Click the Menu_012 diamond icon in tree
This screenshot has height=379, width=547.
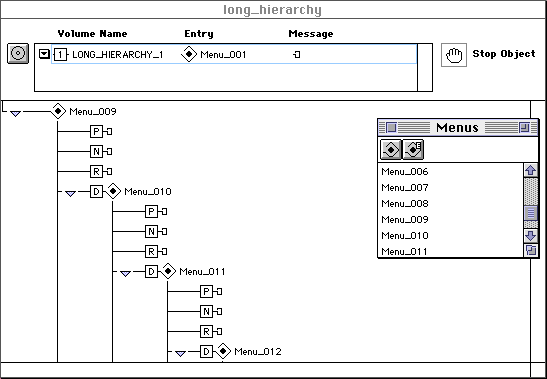pos(223,351)
